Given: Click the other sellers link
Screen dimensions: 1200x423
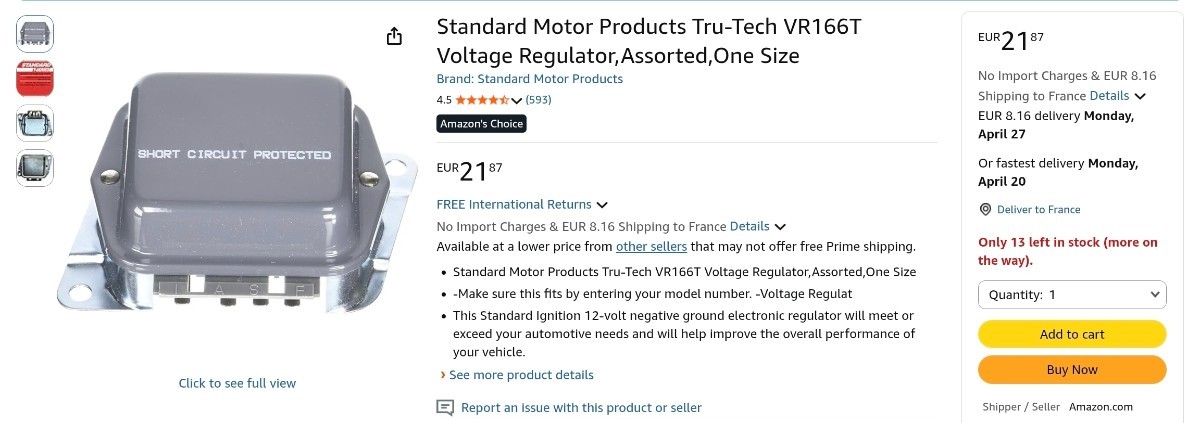Looking at the screenshot, I should coord(651,246).
